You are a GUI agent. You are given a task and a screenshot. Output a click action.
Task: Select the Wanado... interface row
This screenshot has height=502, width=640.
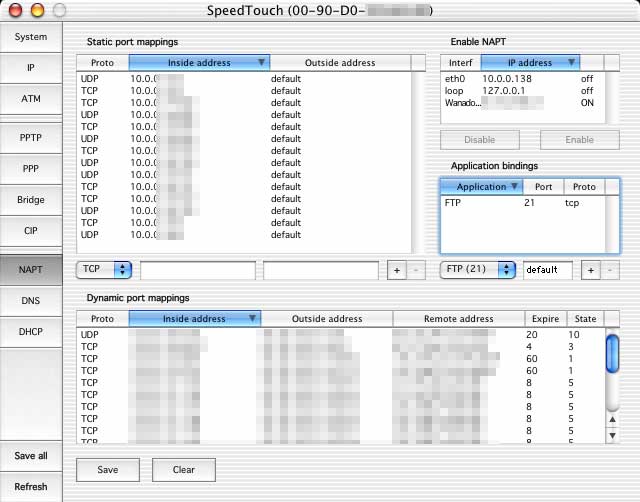(x=522, y=103)
